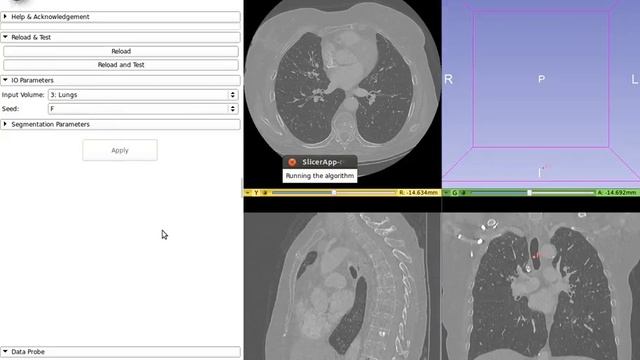Click the P orientation marker in 3D view
The width and height of the screenshot is (640, 360).
(x=541, y=79)
